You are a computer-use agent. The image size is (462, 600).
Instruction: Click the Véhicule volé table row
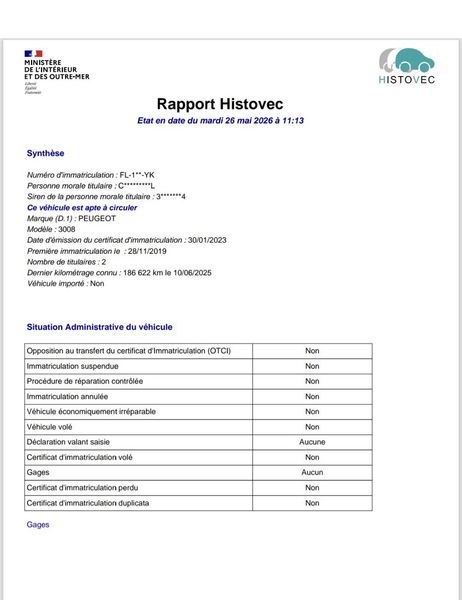[198, 427]
